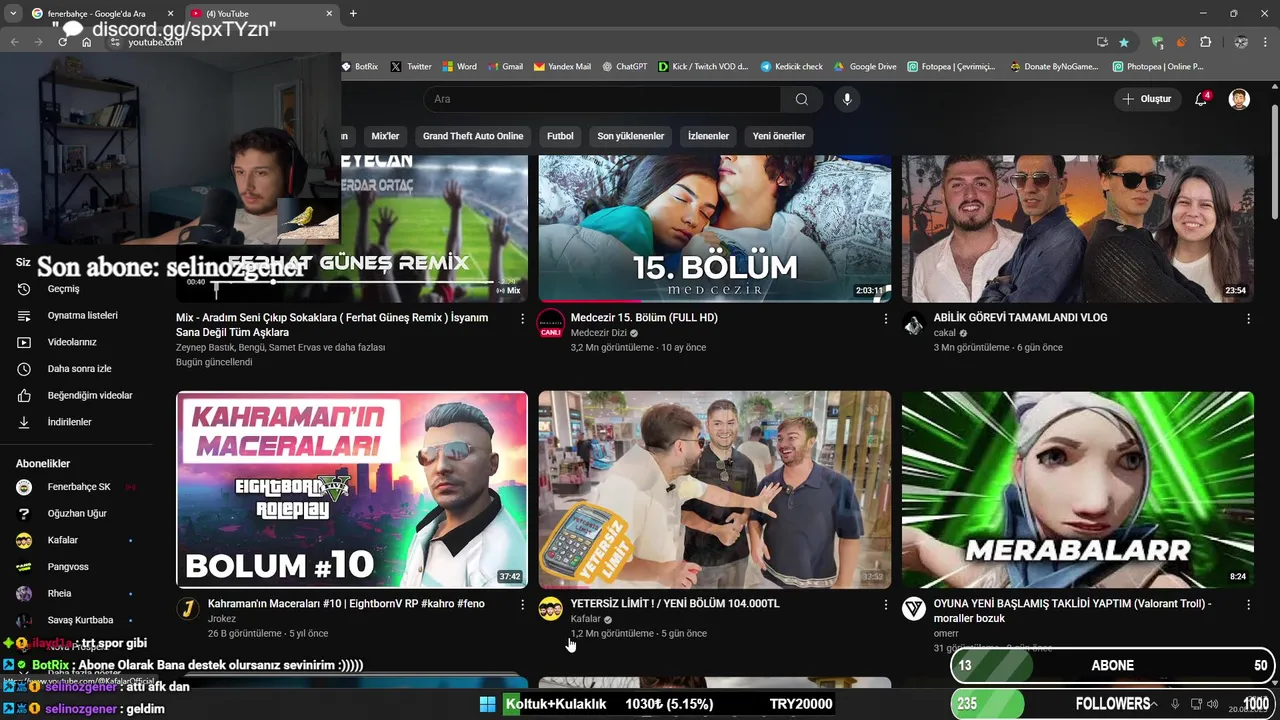Open the Gmail bookmark
1280x720 pixels.
click(x=505, y=66)
